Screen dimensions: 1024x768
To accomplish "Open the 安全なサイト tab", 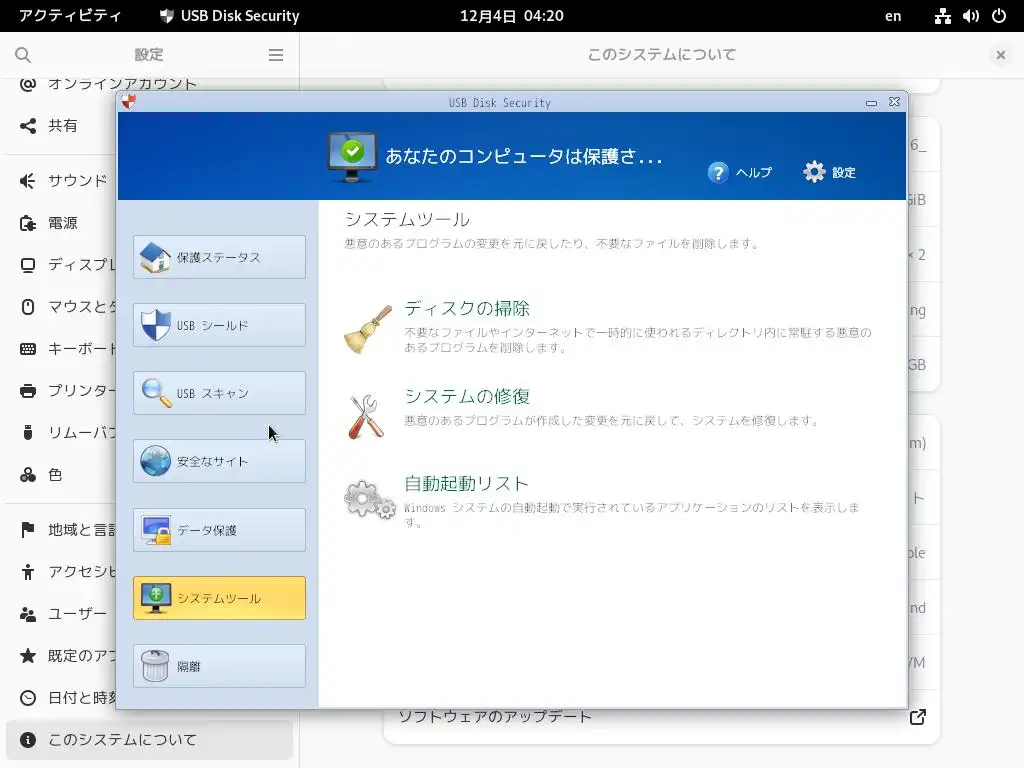I will click(219, 462).
